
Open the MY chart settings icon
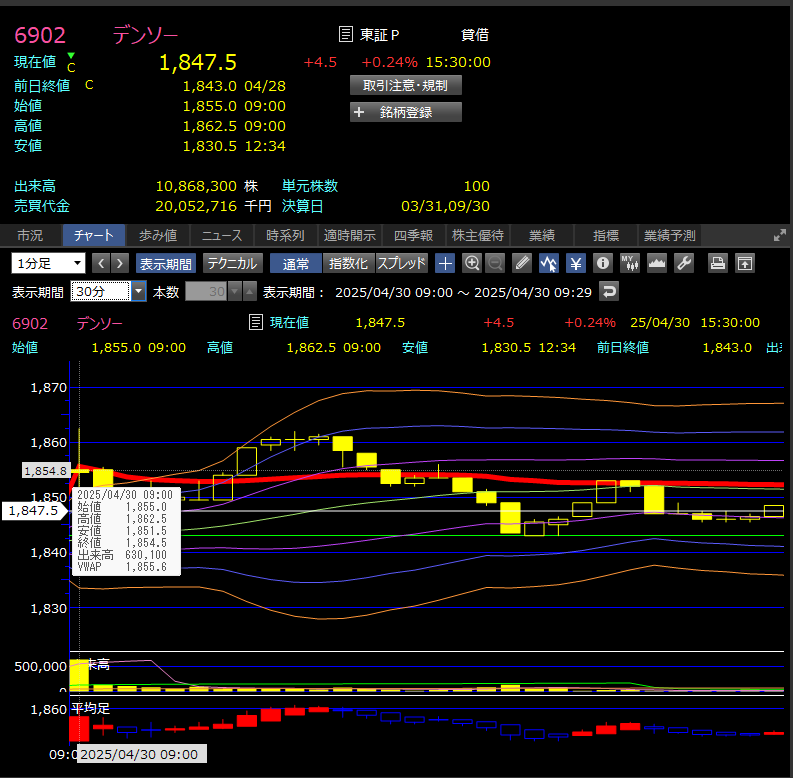pos(630,264)
